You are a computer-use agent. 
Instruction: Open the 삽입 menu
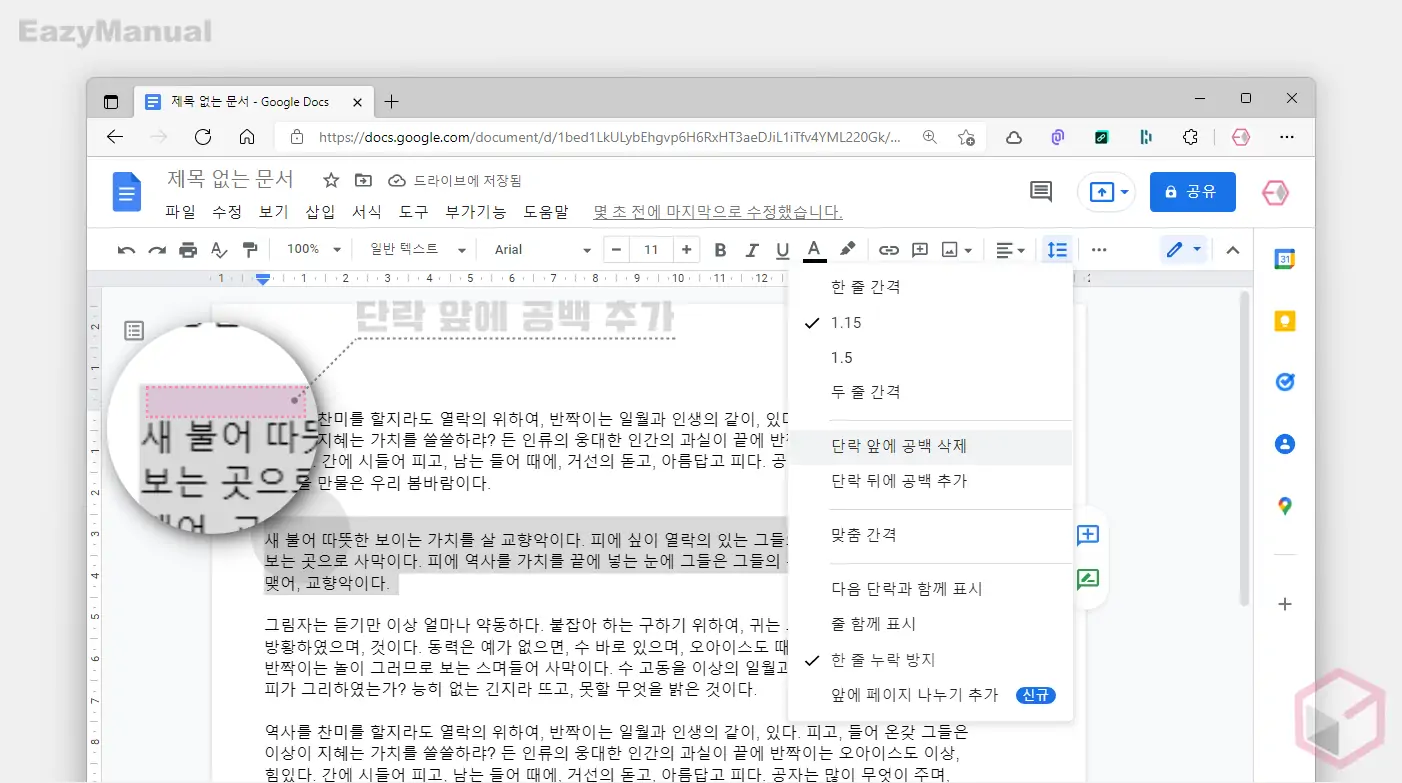(x=320, y=212)
